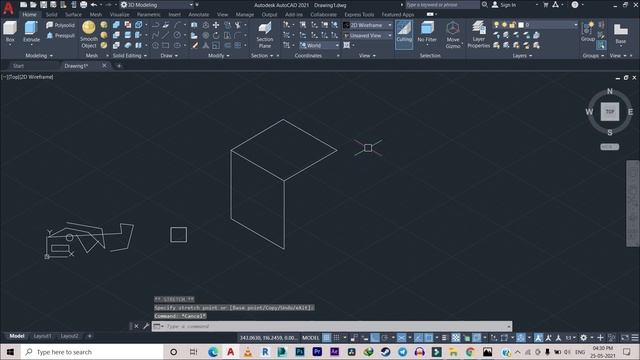640x360 pixels.
Task: Click the TOP face of the ViewCube
Action: click(609, 111)
